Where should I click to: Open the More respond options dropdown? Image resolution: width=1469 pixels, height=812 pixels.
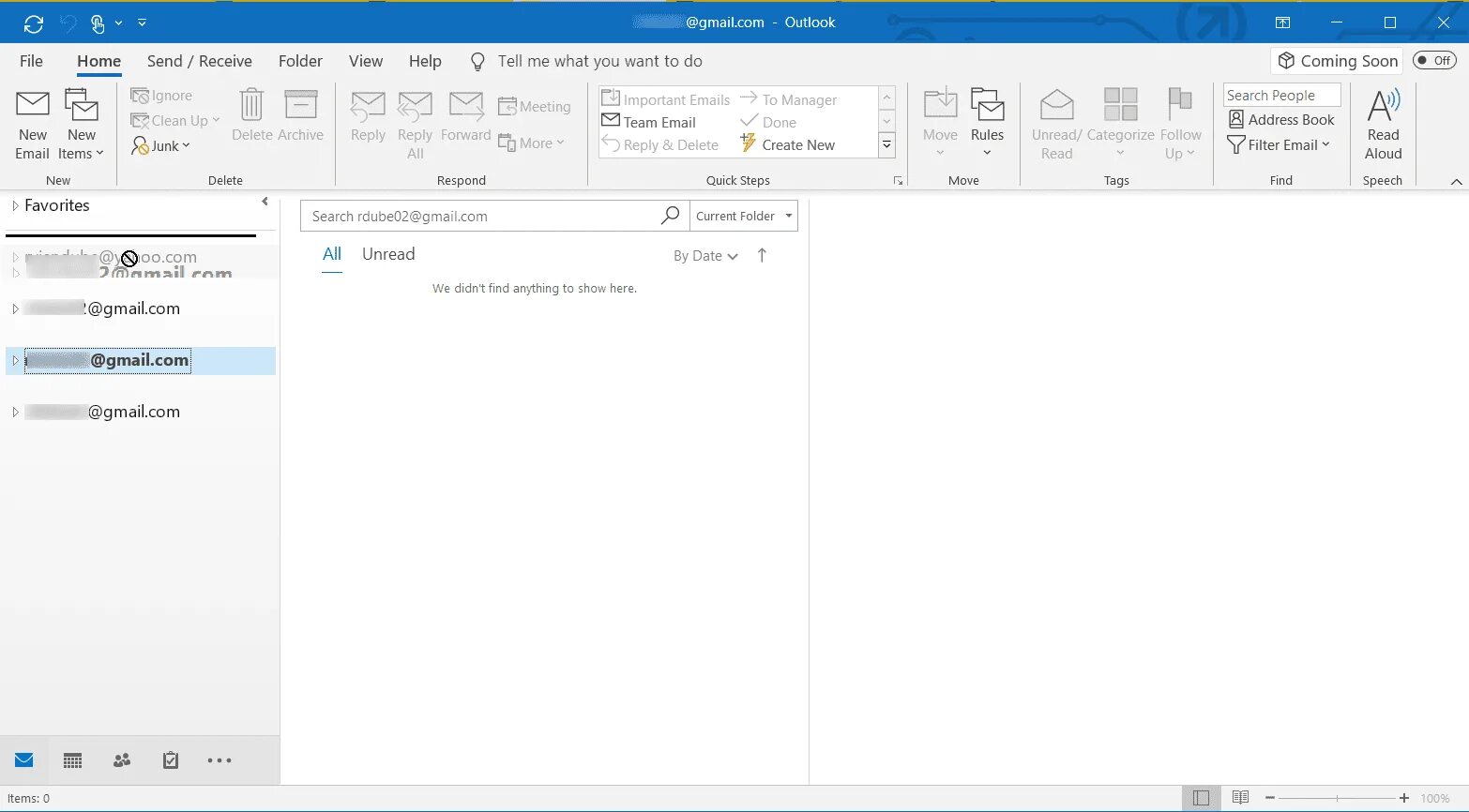pyautogui.click(x=531, y=143)
